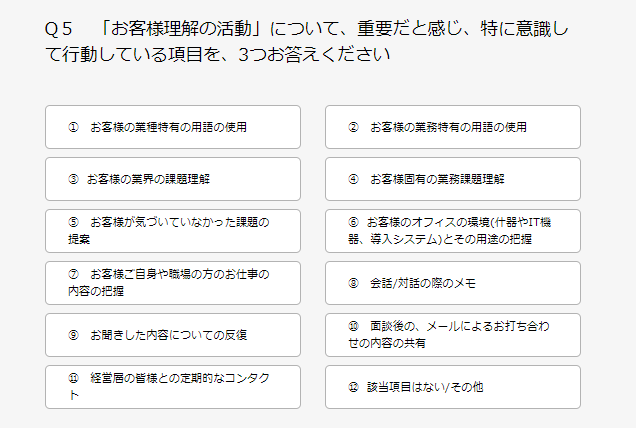636x428 pixels.
Task: Select option ⑧ 会話/対話の際のメモ
Action: point(453,283)
